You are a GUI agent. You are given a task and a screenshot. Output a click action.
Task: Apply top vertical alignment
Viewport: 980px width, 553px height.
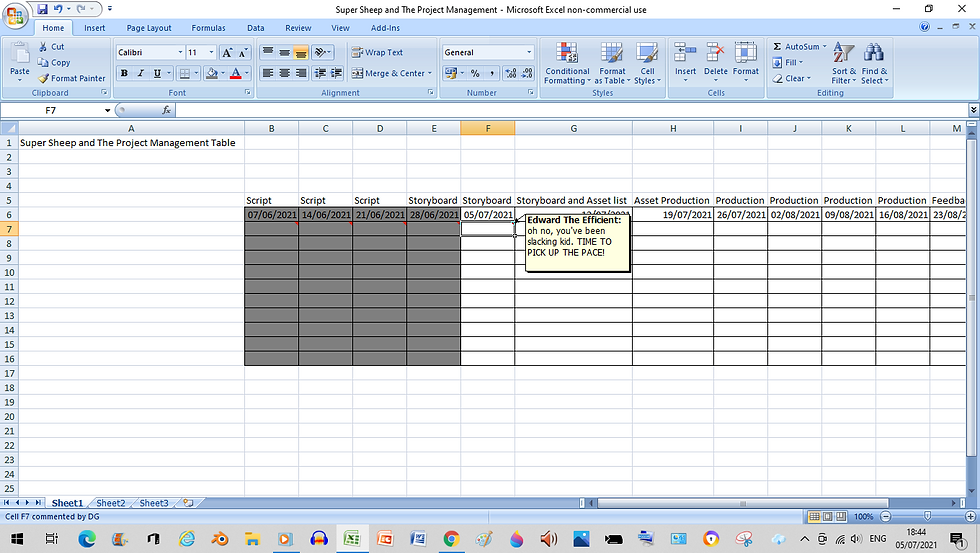(x=268, y=52)
